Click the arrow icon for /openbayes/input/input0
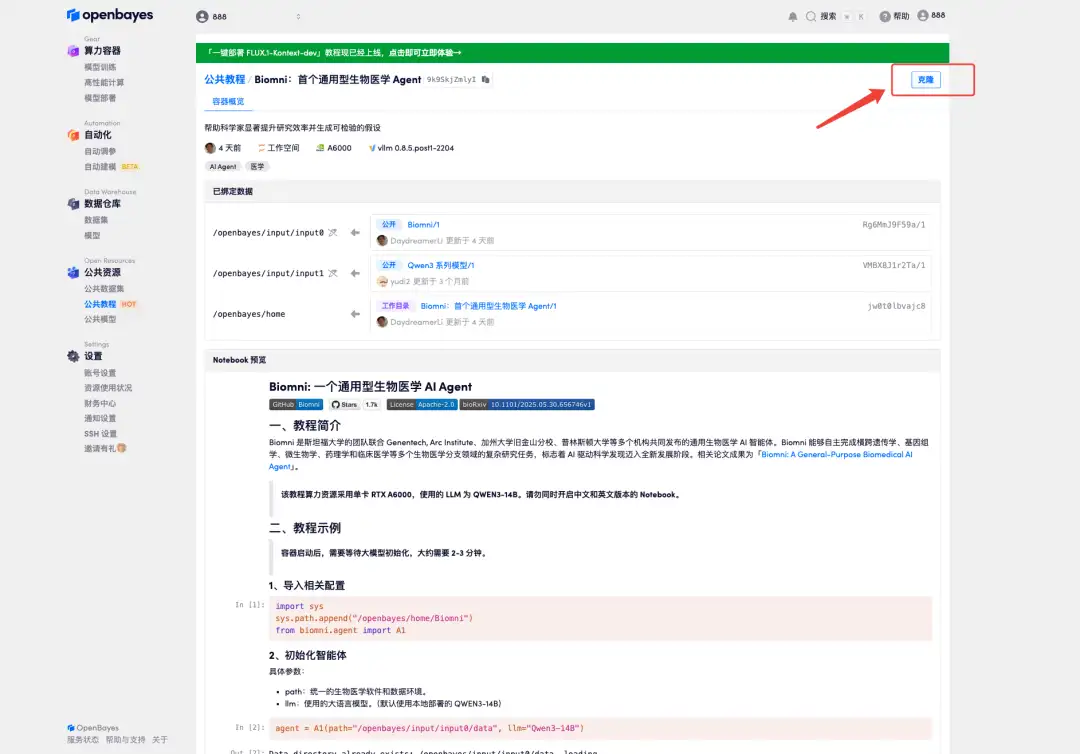 pos(355,233)
